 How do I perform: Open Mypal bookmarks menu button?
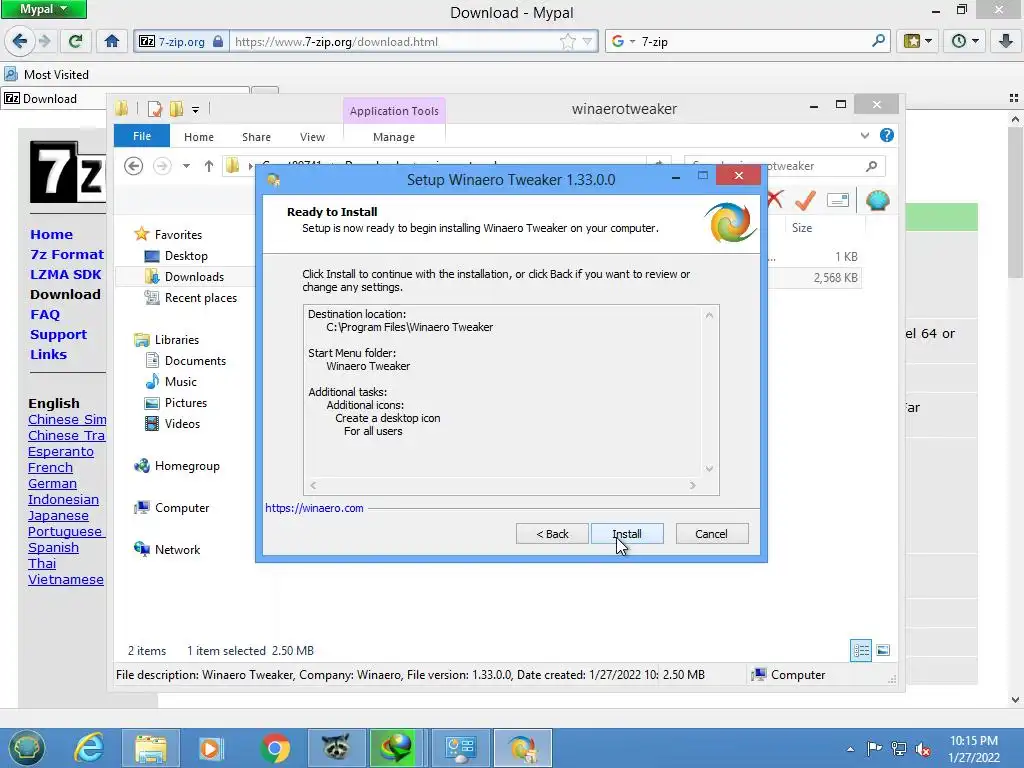coord(918,41)
